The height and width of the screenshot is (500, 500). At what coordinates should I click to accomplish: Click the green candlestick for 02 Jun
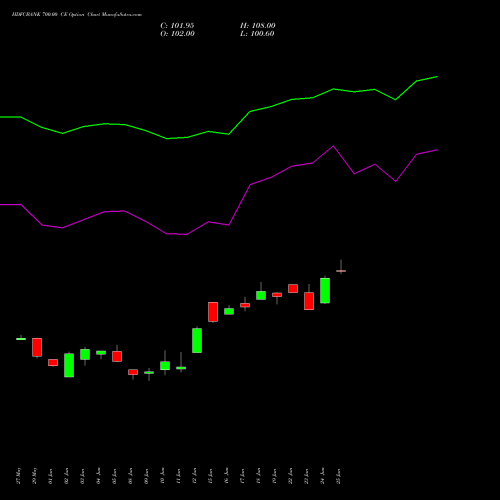[x=69, y=365]
